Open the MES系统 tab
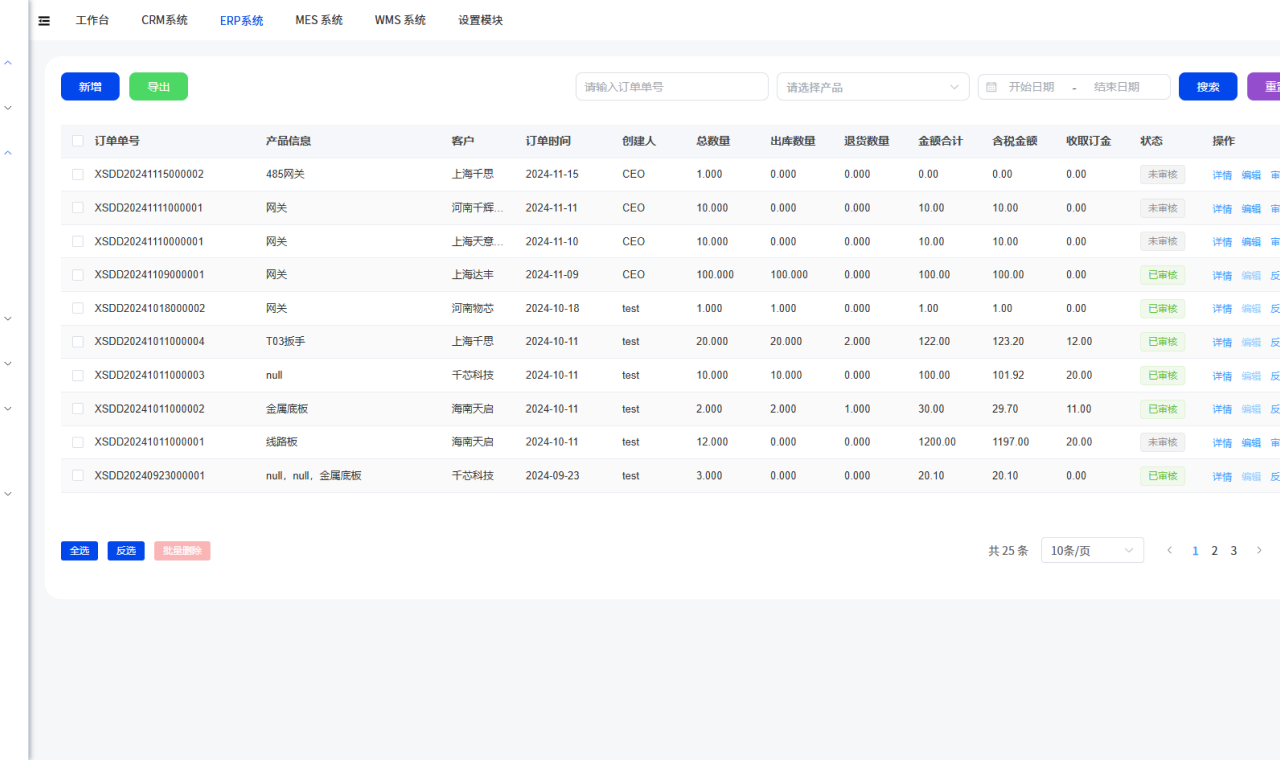 tap(319, 20)
